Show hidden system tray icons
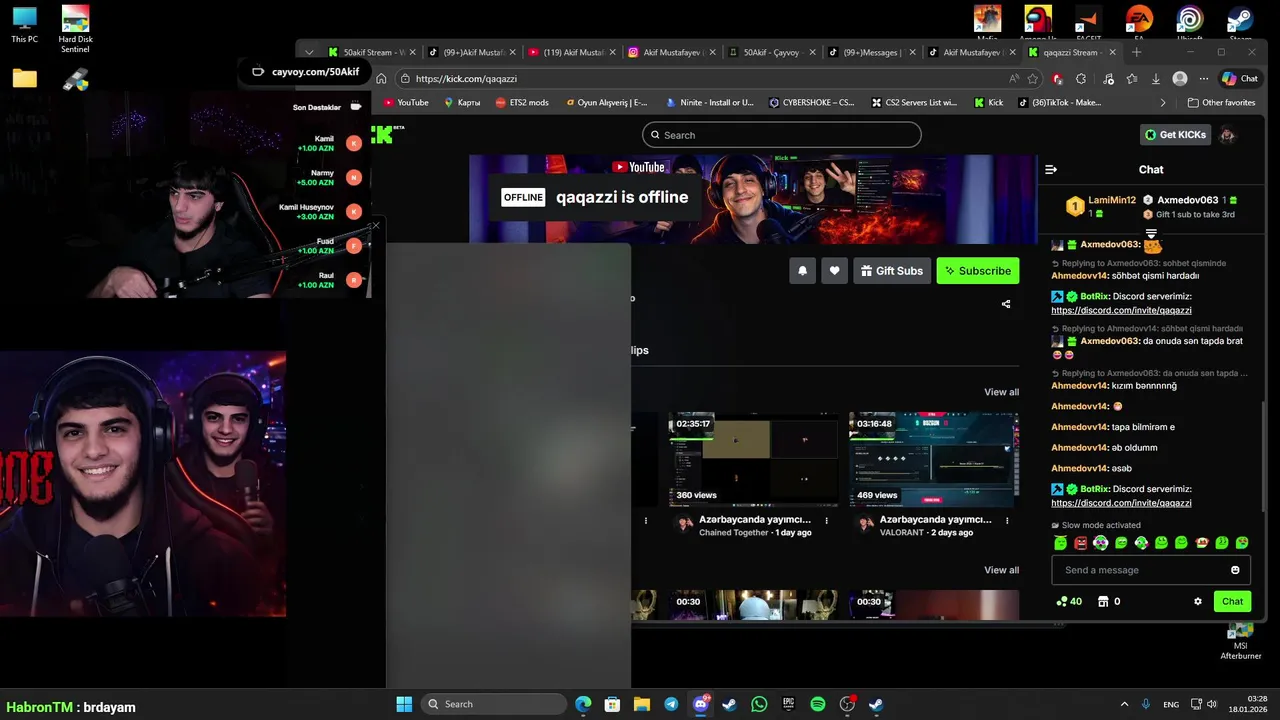Screen dimensions: 1280x720 click(x=1124, y=704)
